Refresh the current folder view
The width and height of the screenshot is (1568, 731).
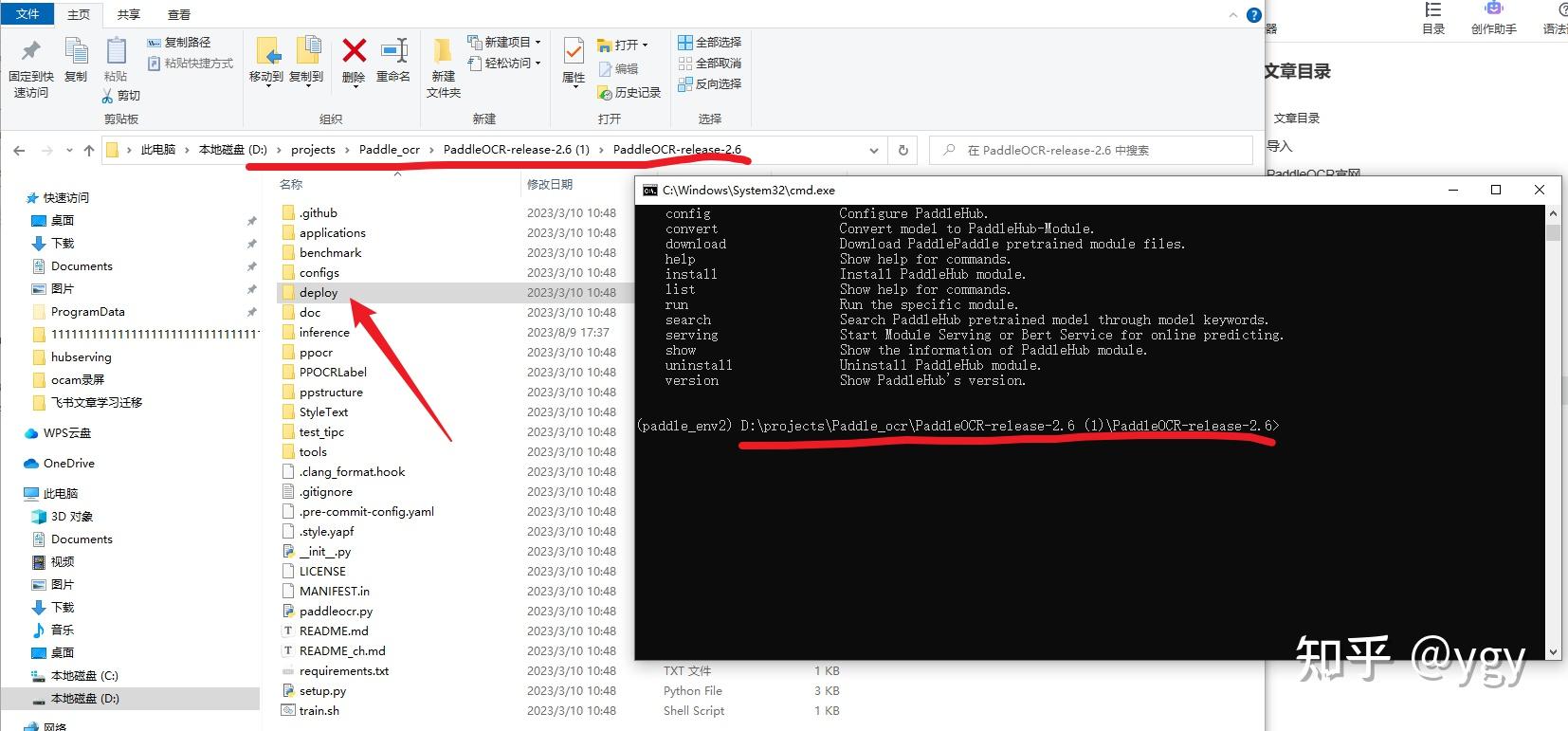903,151
